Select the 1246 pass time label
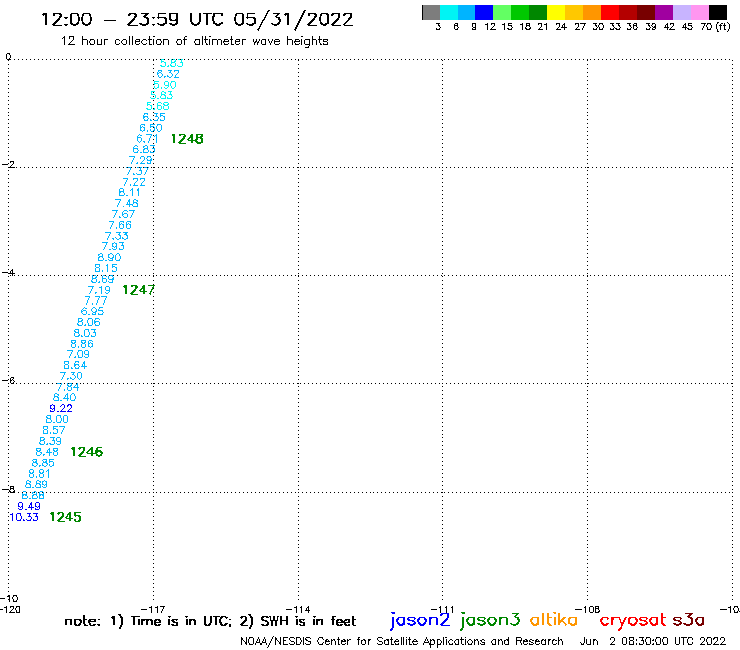740x650 pixels. point(86,452)
